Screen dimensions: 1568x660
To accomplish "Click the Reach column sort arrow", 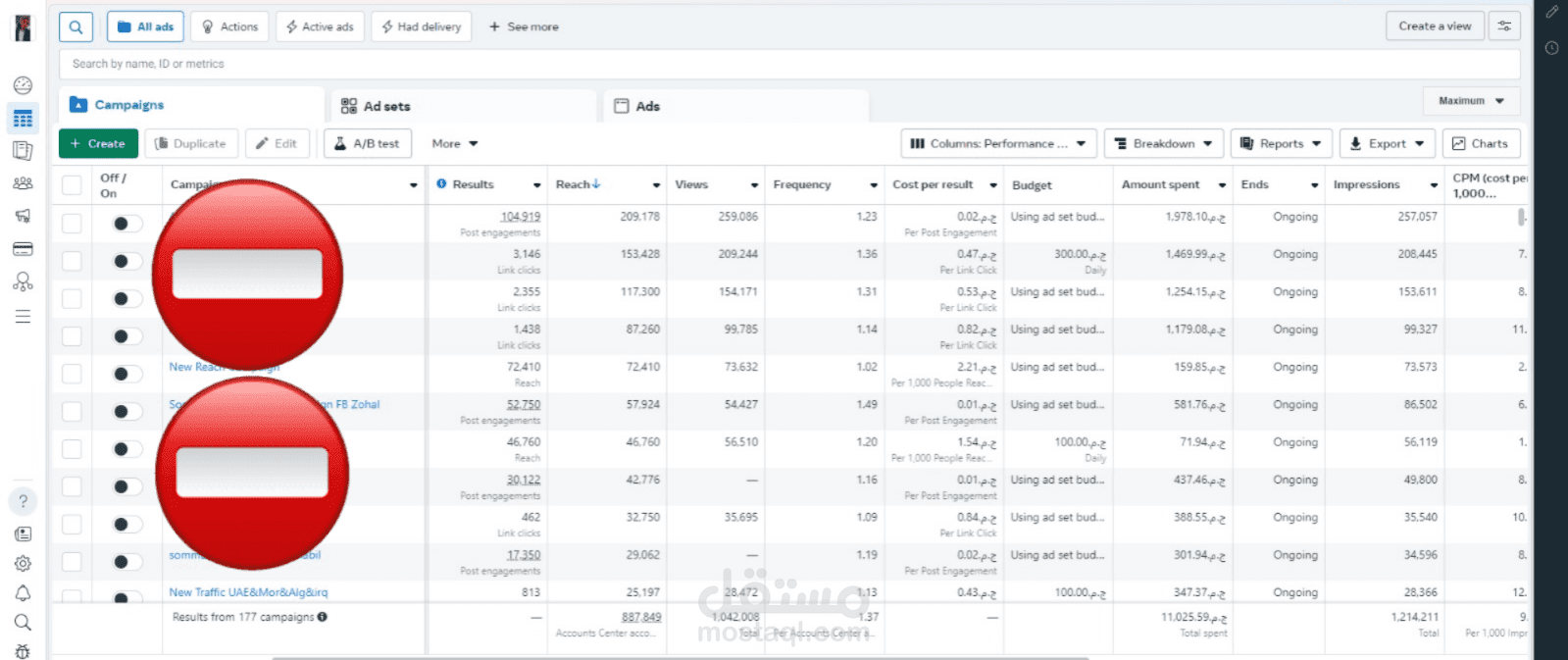I will pos(596,184).
